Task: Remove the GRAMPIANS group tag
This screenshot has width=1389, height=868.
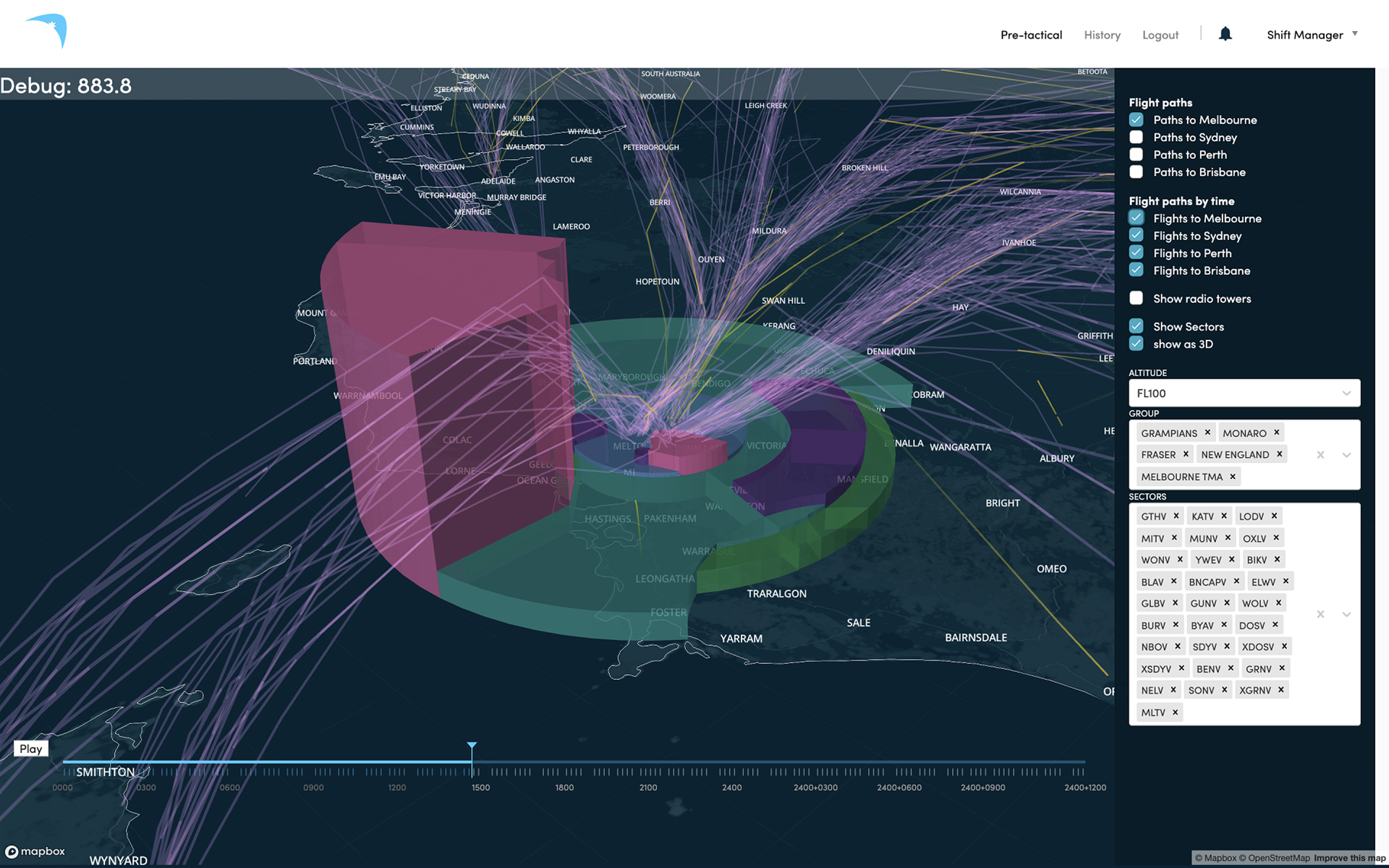Action: (1207, 433)
